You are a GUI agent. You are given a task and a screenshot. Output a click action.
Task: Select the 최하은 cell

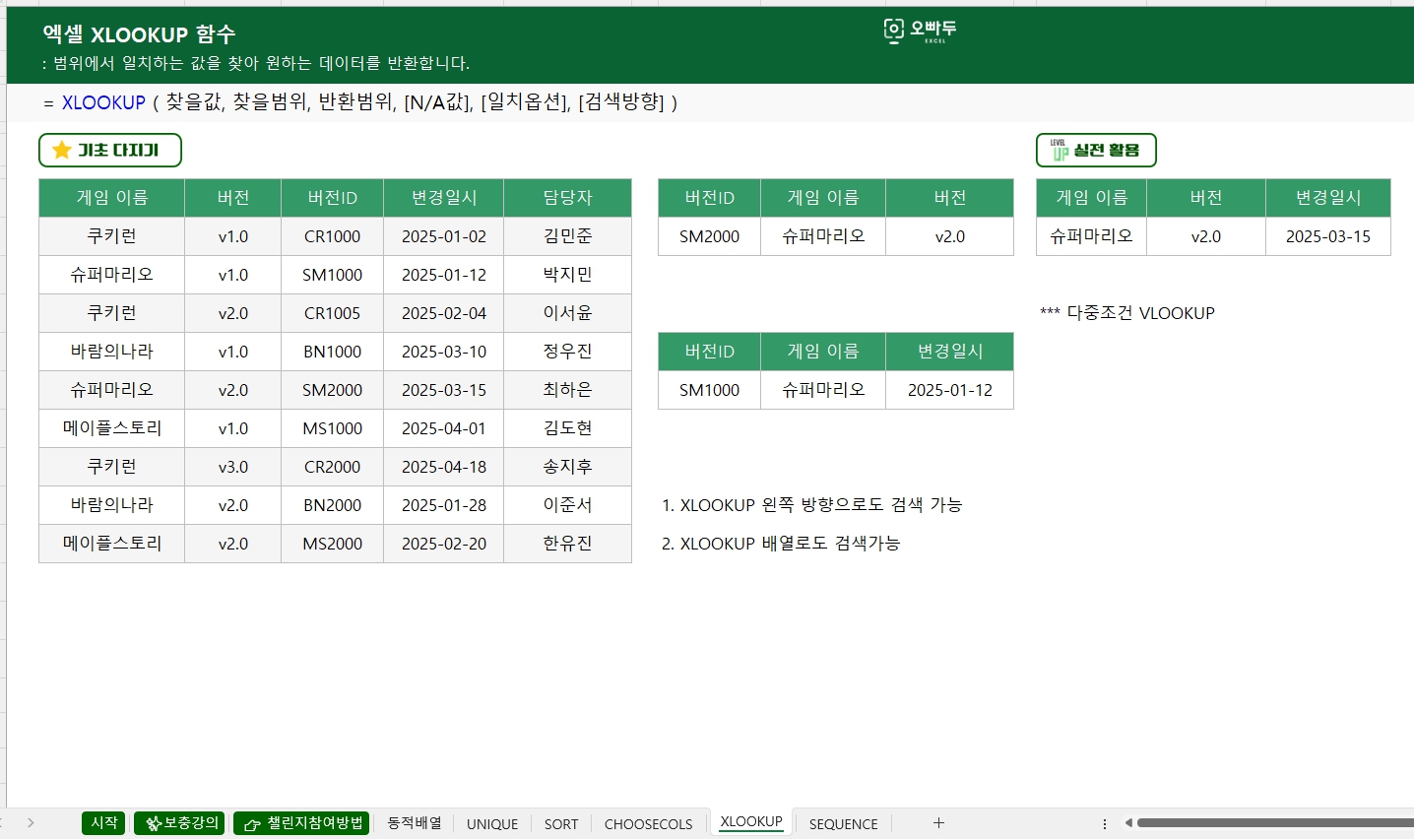567,390
